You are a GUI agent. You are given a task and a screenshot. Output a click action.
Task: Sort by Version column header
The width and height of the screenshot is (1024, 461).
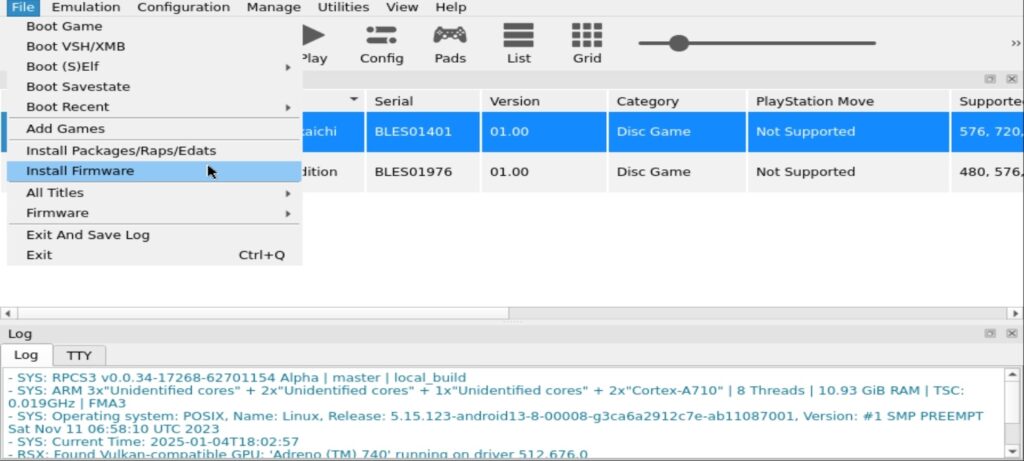point(544,101)
